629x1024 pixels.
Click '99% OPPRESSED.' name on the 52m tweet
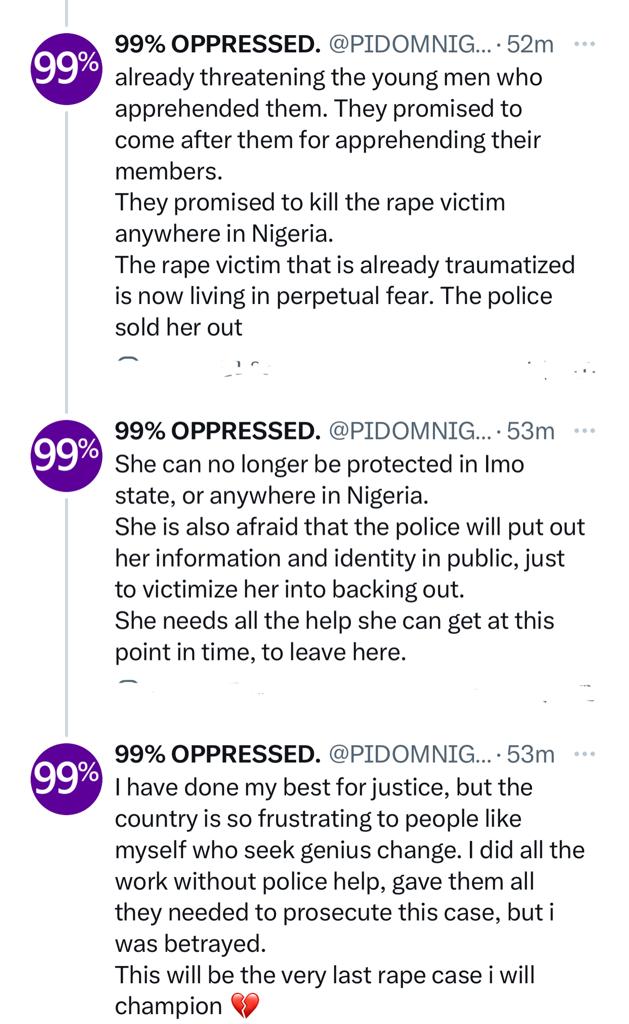(217, 45)
